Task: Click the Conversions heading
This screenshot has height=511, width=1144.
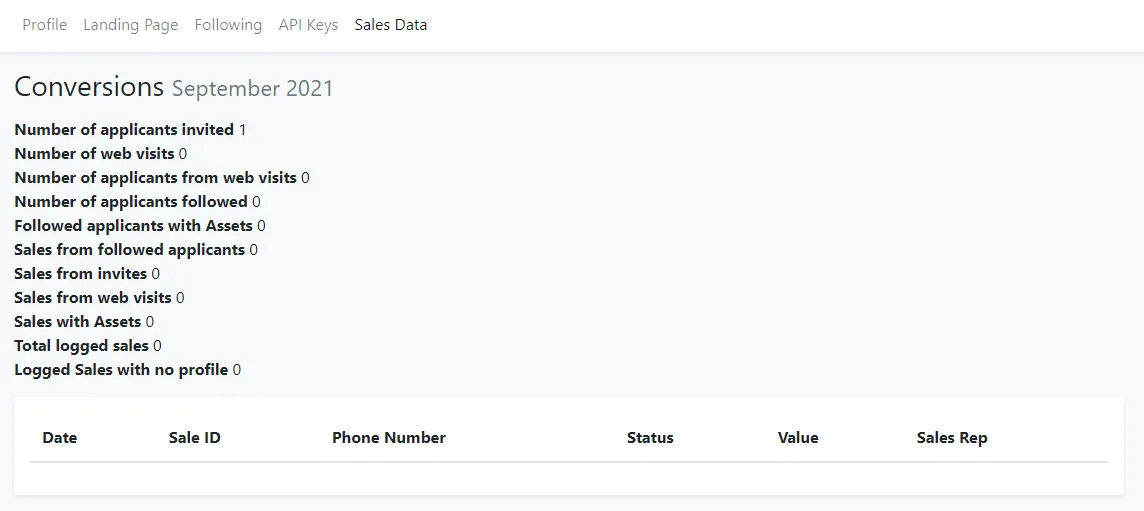Action: [89, 87]
